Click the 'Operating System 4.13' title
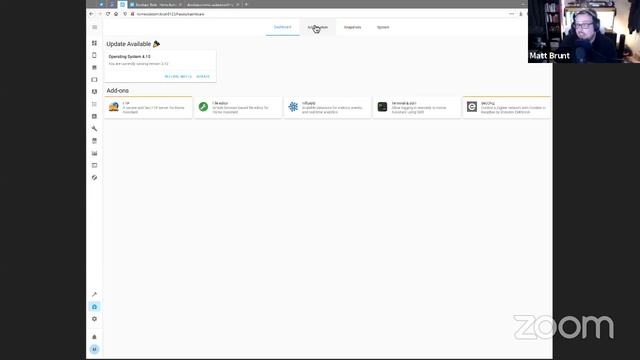640x360 pixels. pos(129,57)
